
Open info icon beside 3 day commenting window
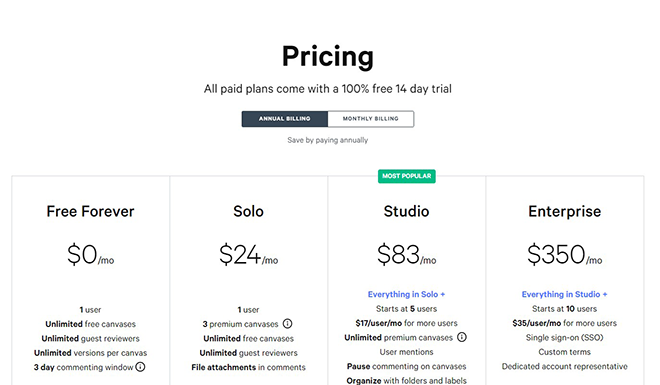pos(140,367)
